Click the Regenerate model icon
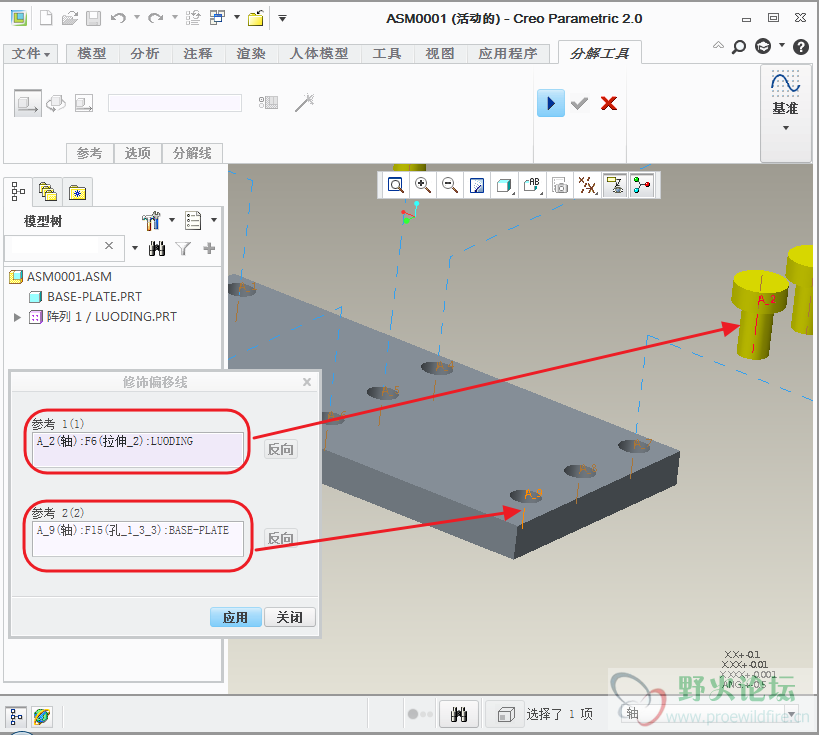Viewport: 819px width, 735px height. 193,18
